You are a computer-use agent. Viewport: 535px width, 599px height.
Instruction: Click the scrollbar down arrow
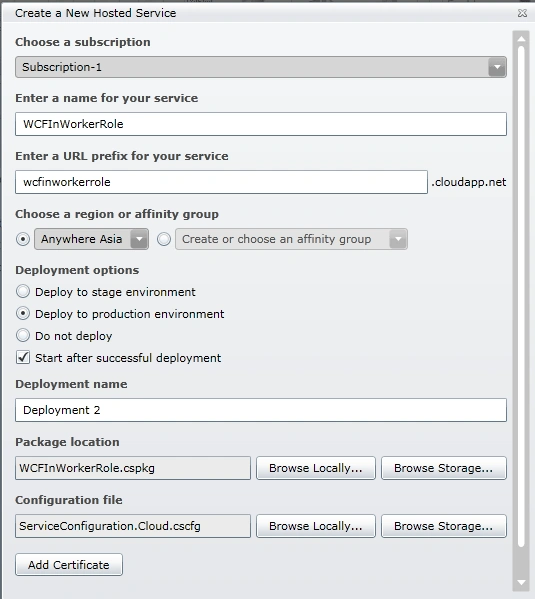(521, 583)
